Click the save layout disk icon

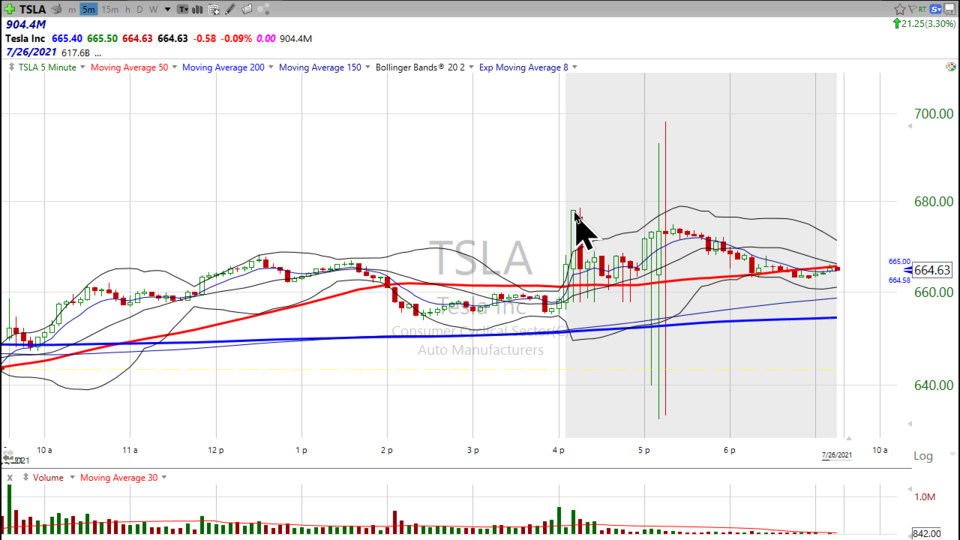tap(950, 9)
